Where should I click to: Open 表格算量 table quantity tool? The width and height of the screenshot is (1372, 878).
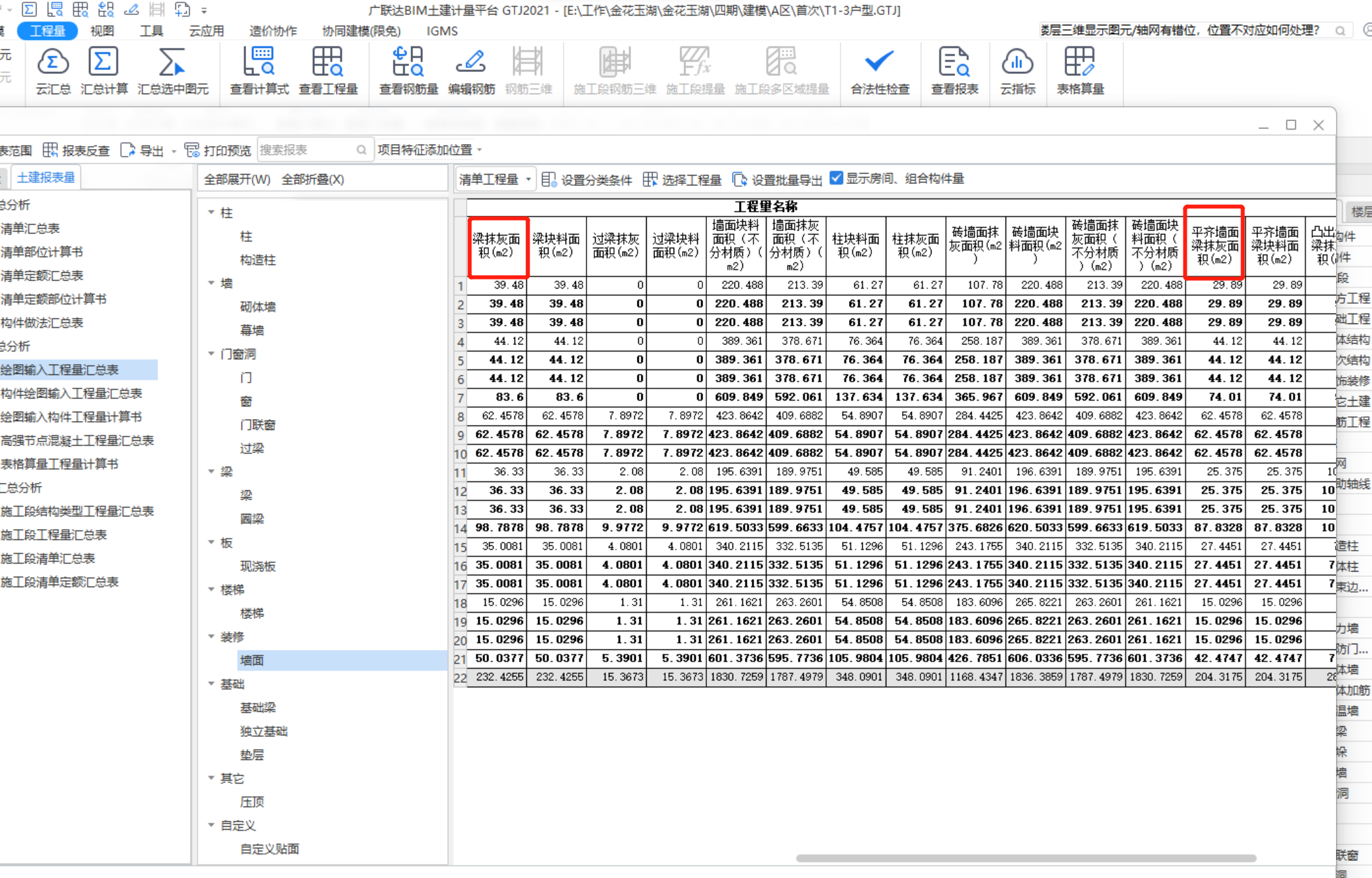1080,71
